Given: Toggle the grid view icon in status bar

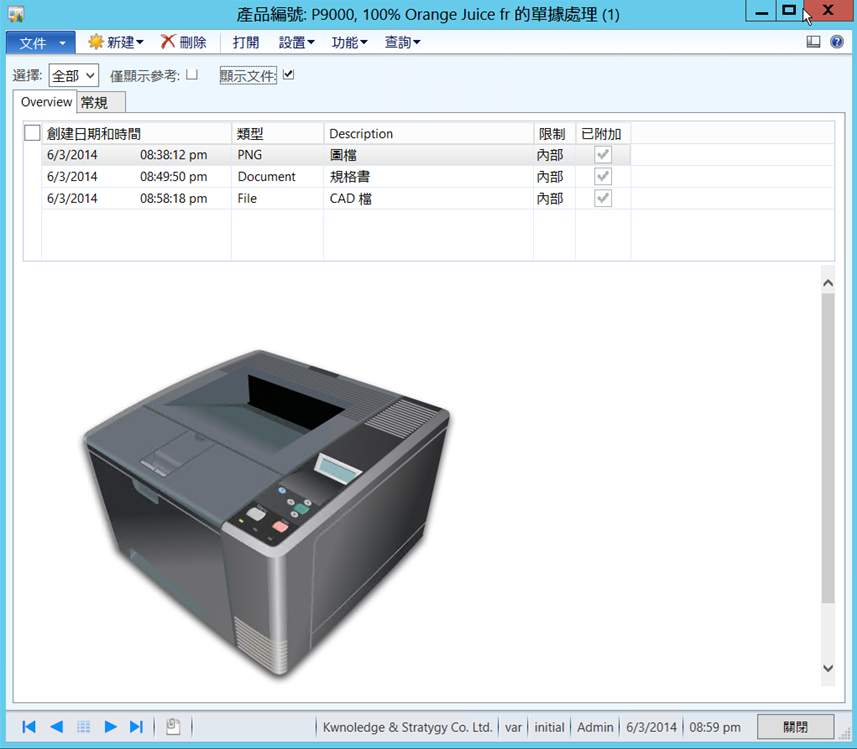Looking at the screenshot, I should (x=83, y=727).
